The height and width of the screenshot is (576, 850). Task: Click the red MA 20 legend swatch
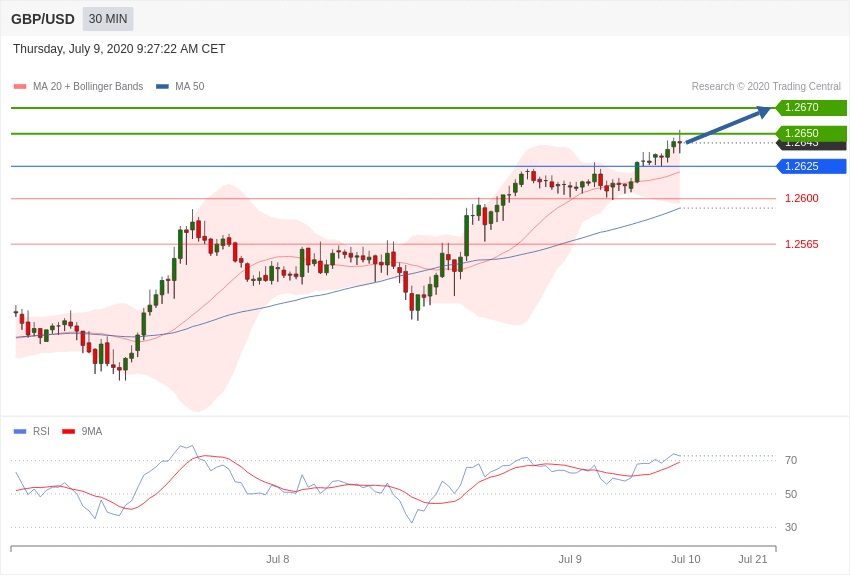pos(20,87)
